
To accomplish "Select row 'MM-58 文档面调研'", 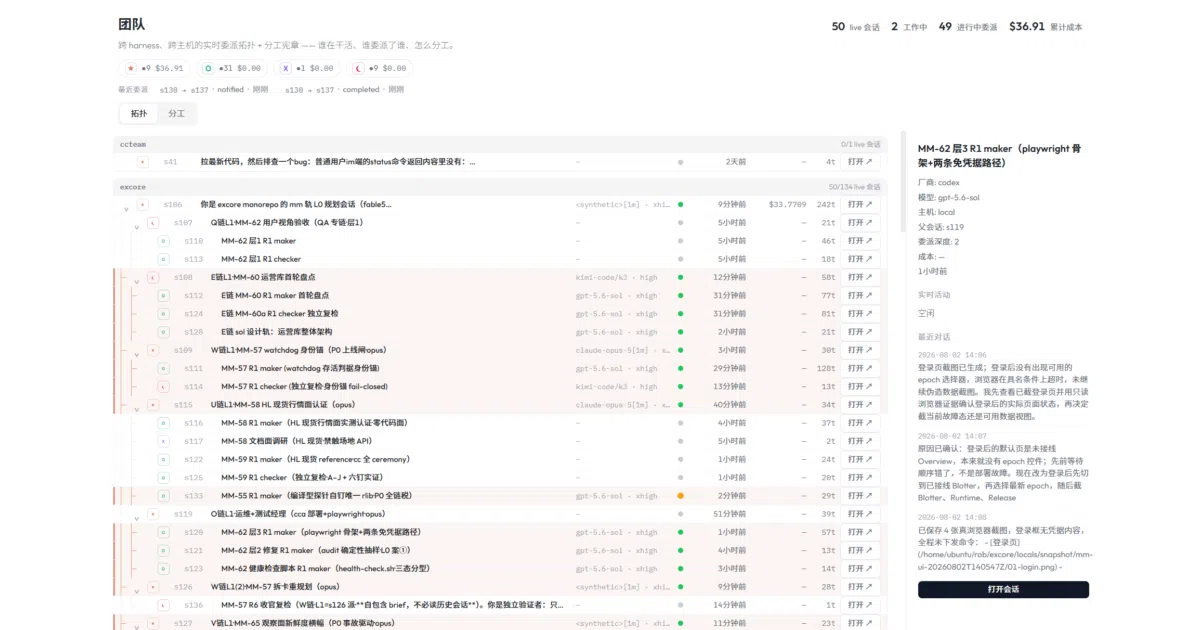I will tap(500, 441).
